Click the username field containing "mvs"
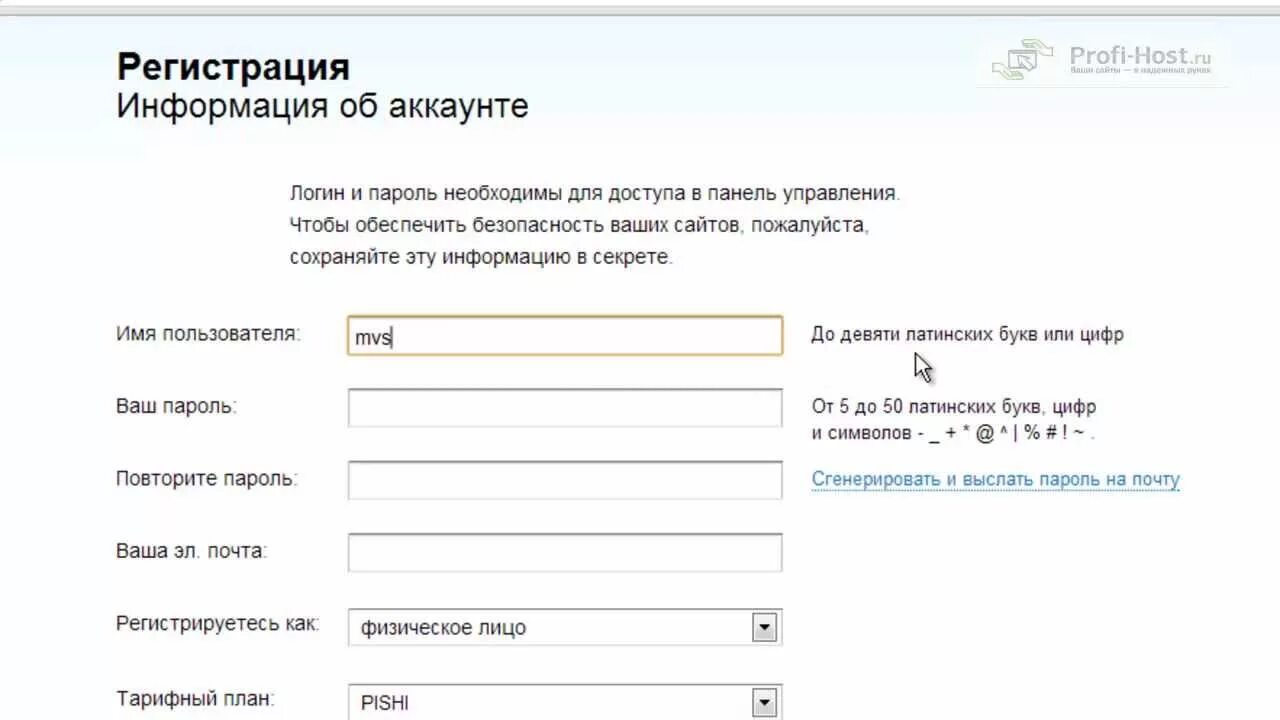This screenshot has height=720, width=1280. (x=565, y=336)
